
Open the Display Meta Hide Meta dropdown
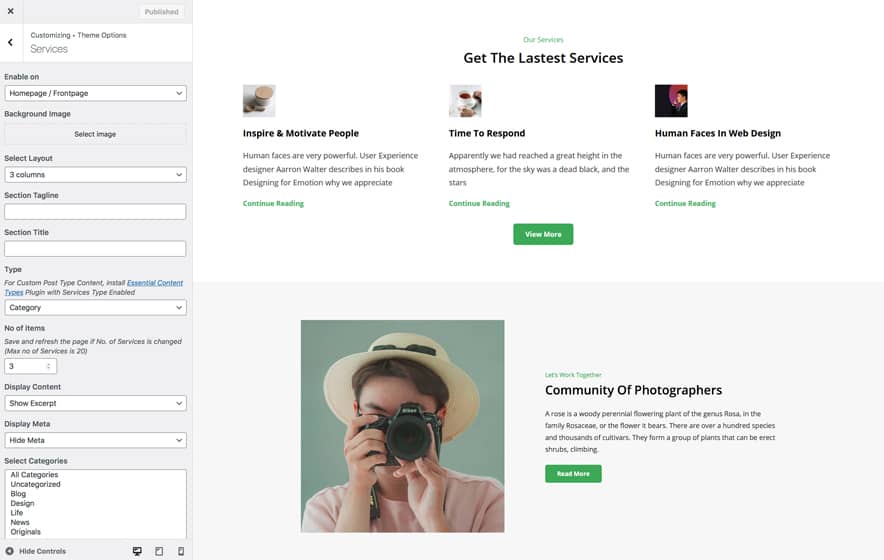coord(95,440)
